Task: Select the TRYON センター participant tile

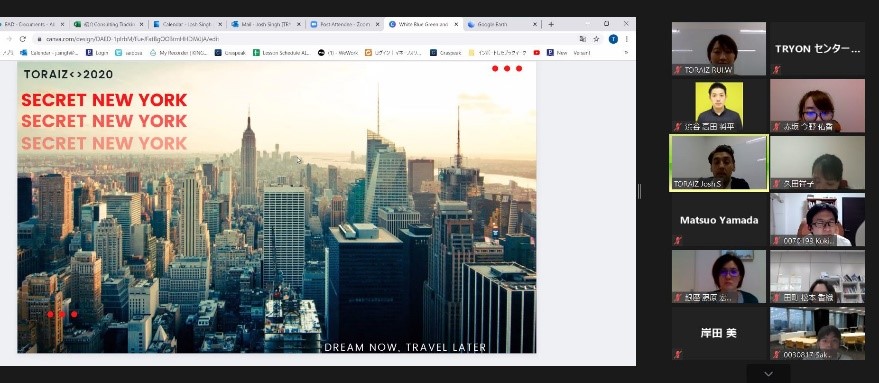Action: pyautogui.click(x=817, y=49)
